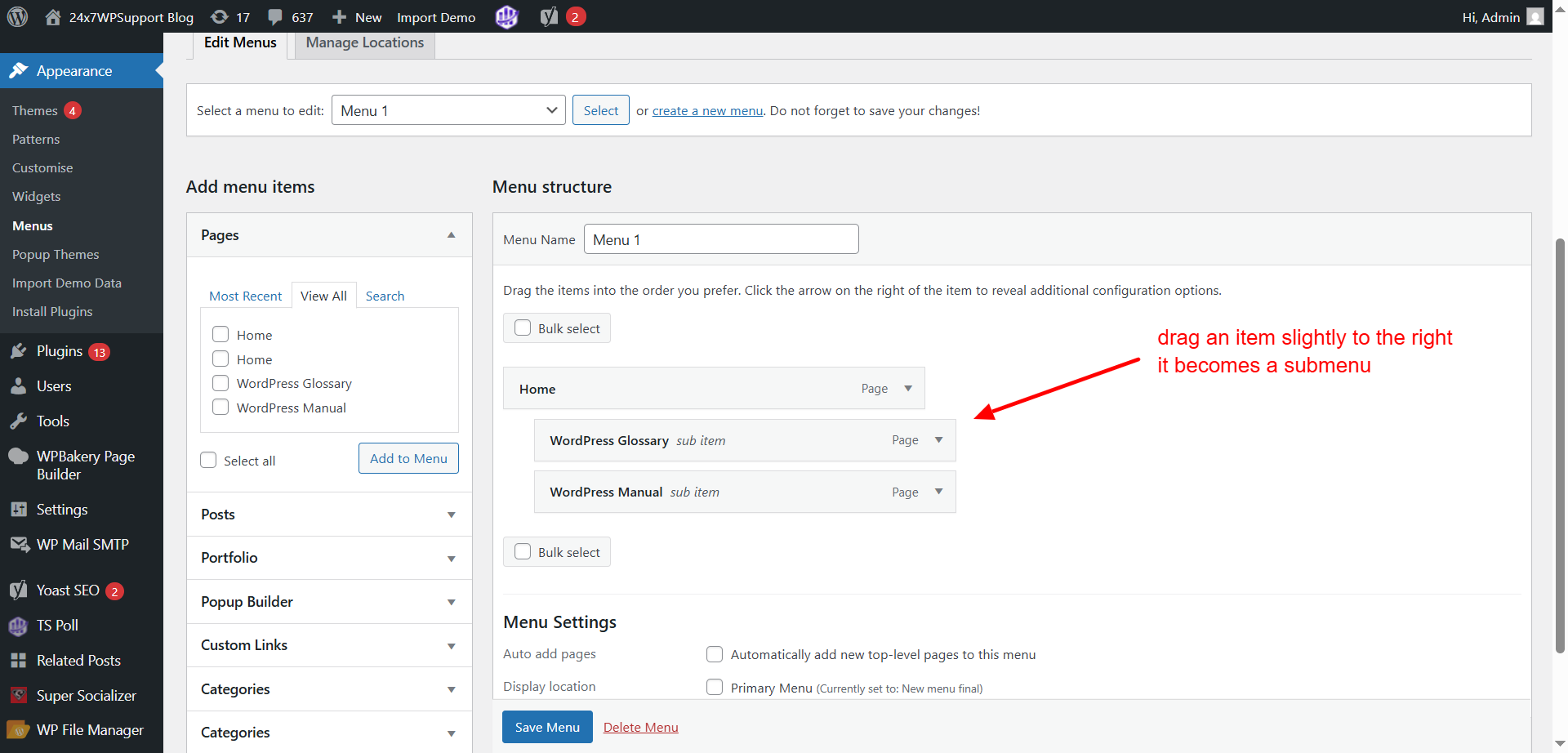The image size is (1568, 753).
Task: Click the Save Menu button
Action: click(x=547, y=727)
